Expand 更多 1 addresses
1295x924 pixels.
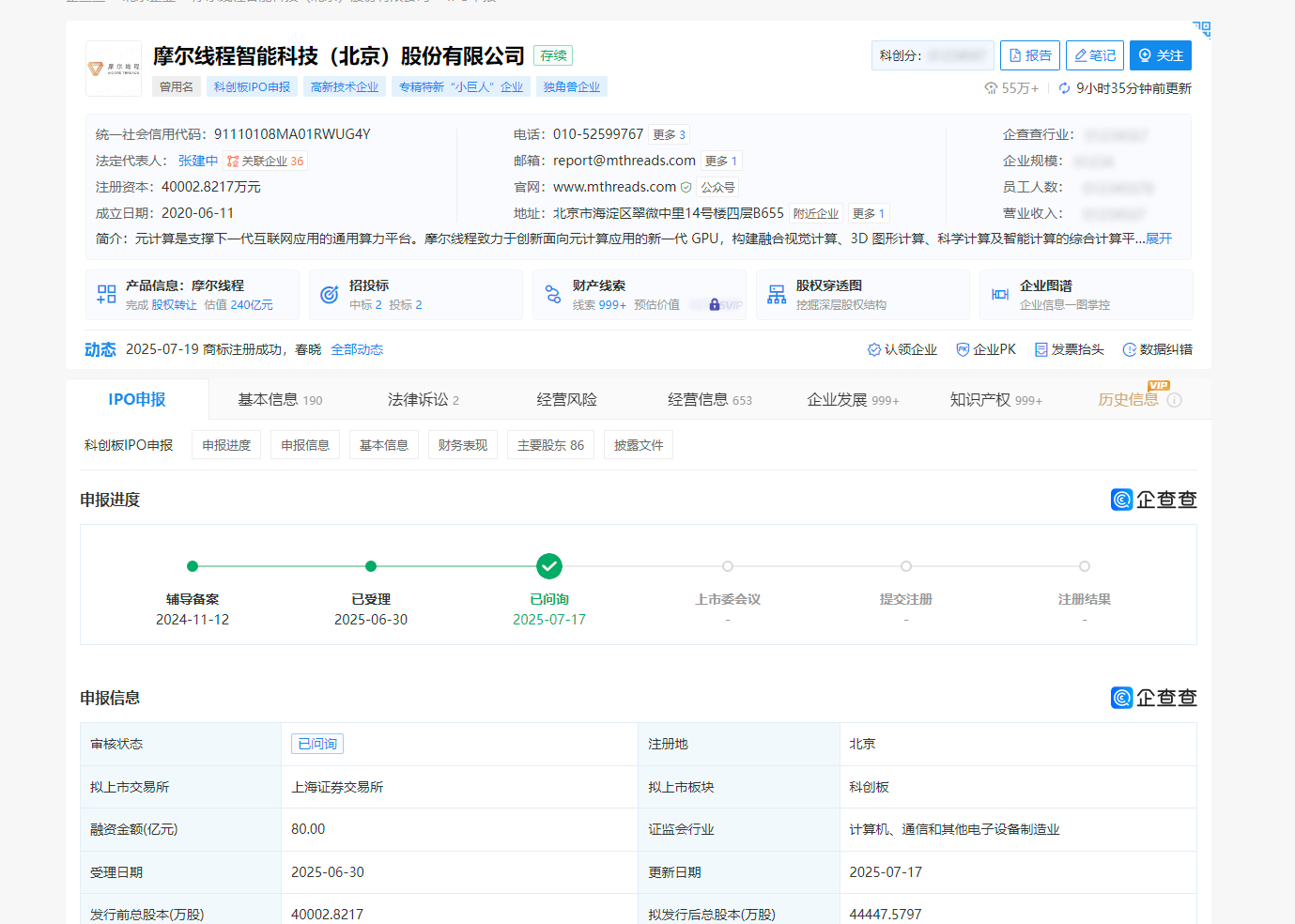(x=868, y=213)
